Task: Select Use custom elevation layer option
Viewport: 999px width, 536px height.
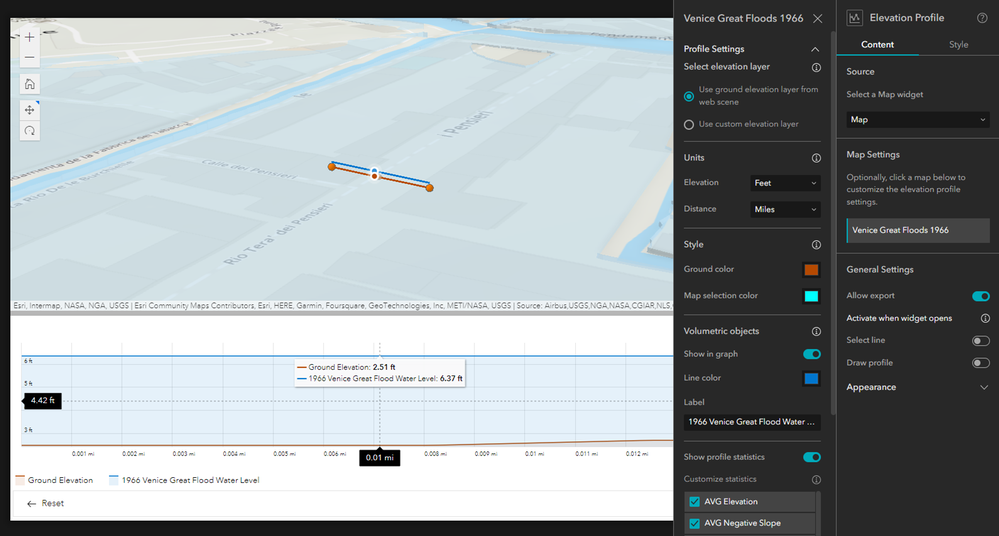Action: pyautogui.click(x=689, y=124)
